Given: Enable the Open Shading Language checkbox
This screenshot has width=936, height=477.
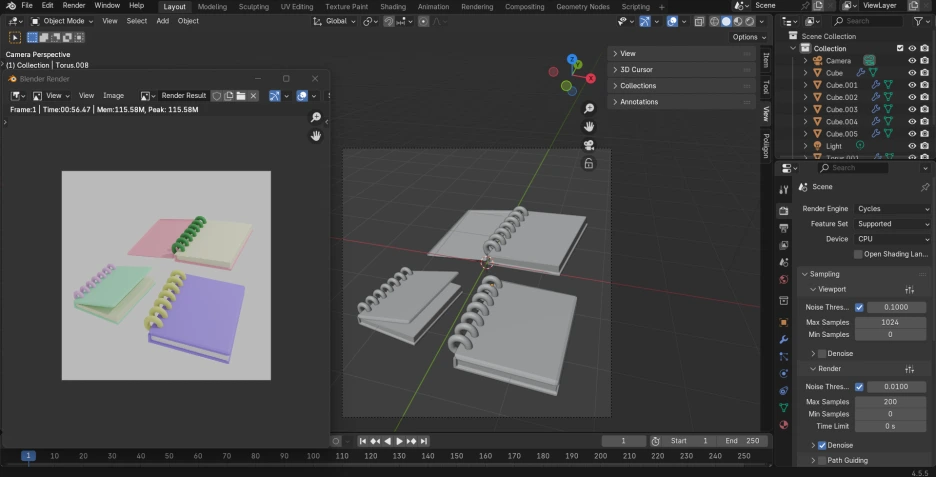Looking at the screenshot, I should [858, 254].
